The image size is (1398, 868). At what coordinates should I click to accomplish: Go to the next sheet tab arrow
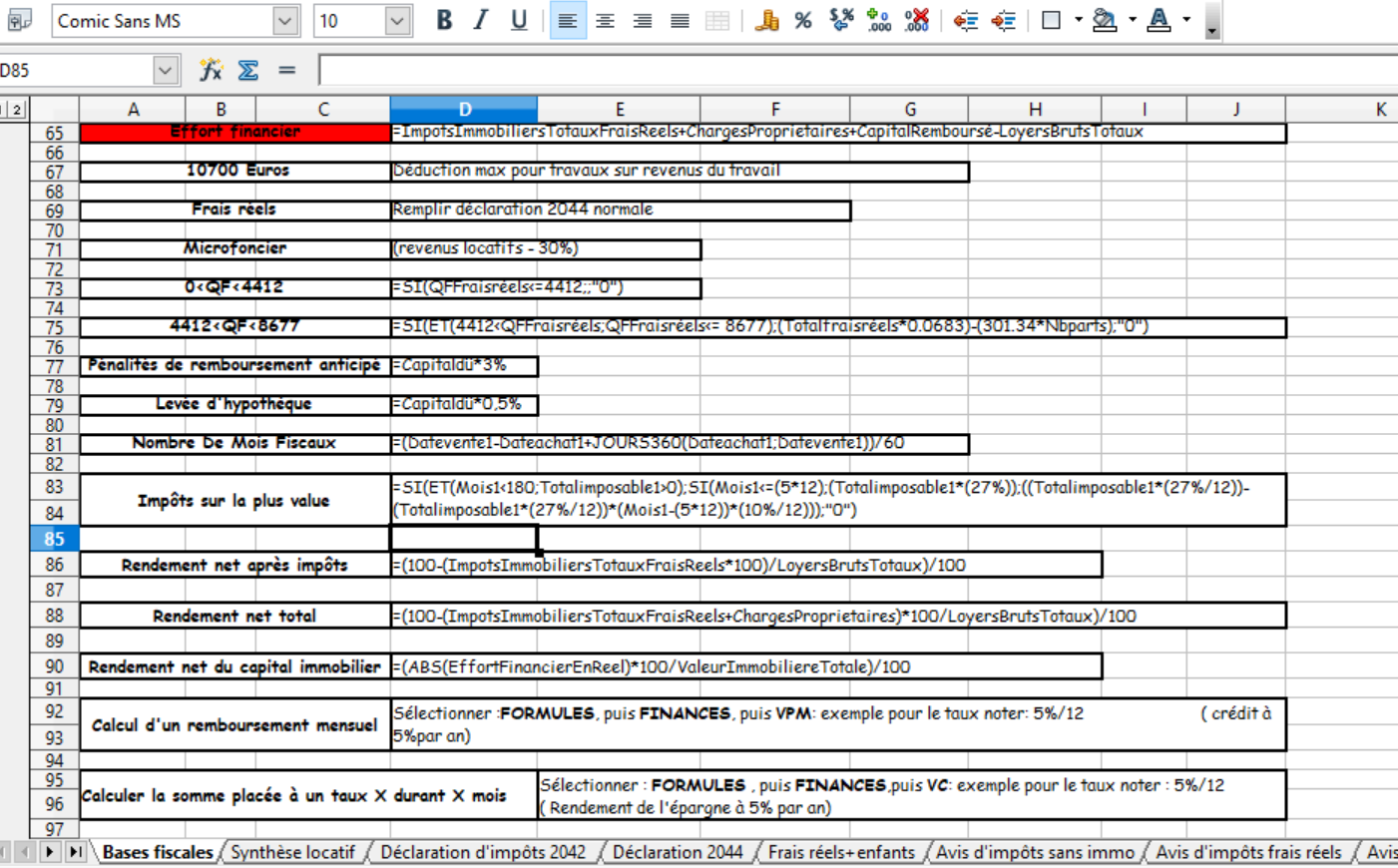click(x=50, y=852)
